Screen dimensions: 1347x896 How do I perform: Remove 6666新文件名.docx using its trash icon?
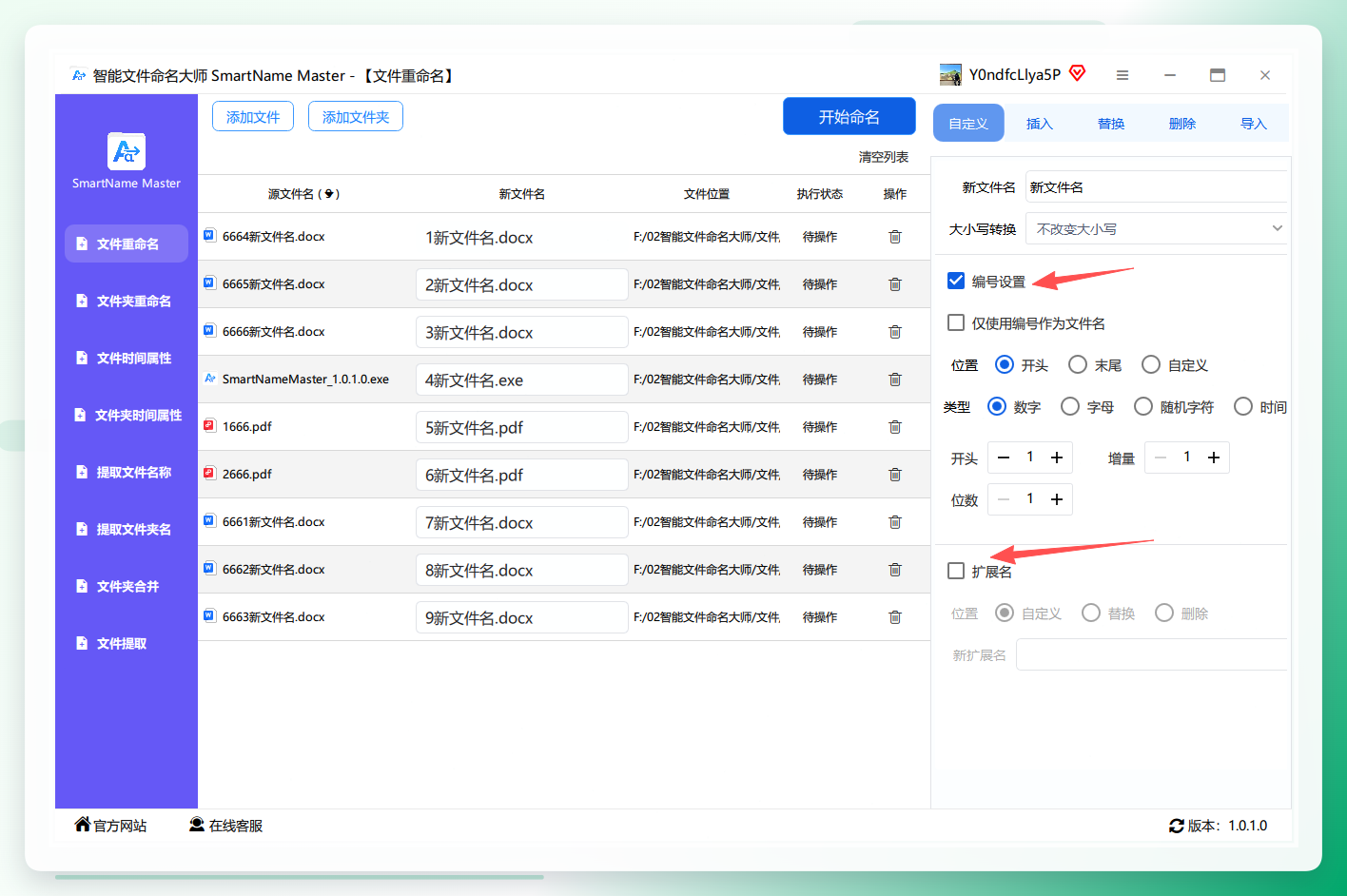tap(895, 332)
